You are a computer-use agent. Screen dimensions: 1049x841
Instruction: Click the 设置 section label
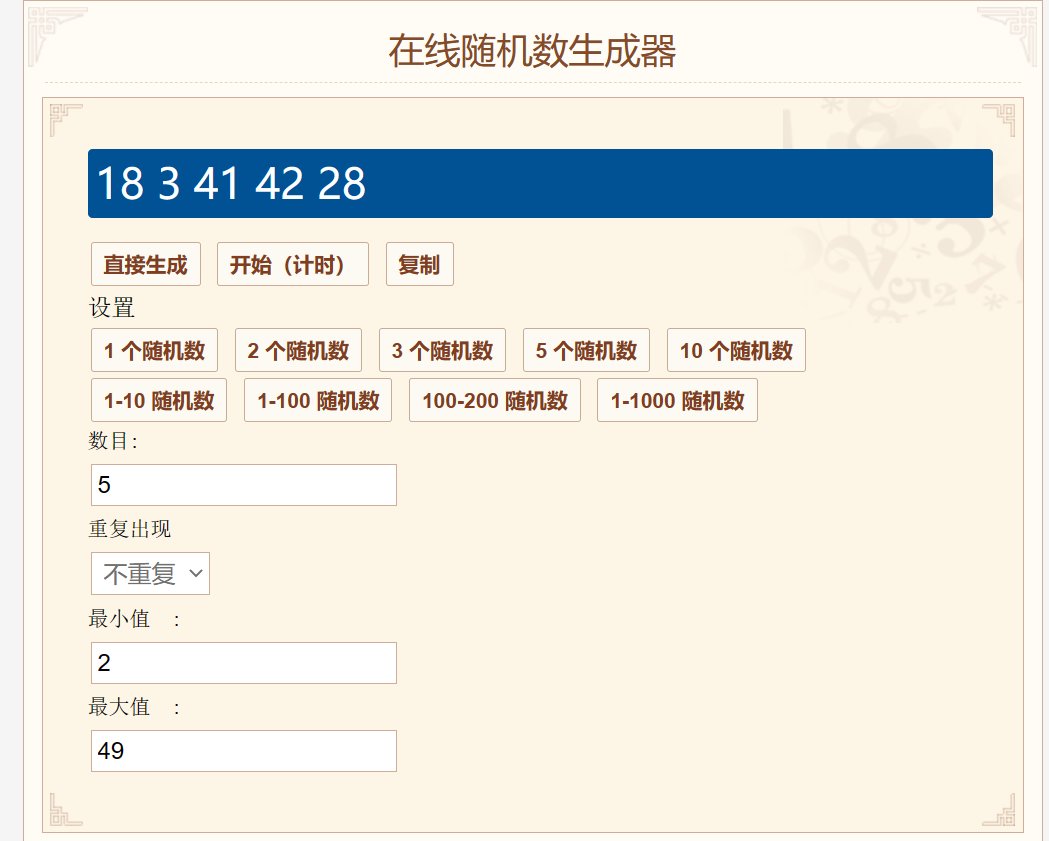[112, 308]
